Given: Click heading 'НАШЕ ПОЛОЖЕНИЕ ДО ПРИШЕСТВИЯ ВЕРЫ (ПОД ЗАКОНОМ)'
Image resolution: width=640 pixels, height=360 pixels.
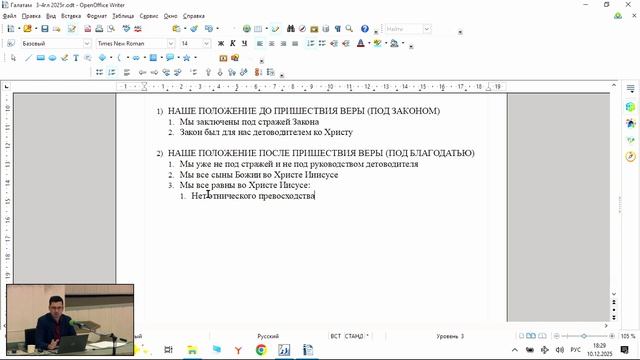Looking at the screenshot, I should pos(304,111).
